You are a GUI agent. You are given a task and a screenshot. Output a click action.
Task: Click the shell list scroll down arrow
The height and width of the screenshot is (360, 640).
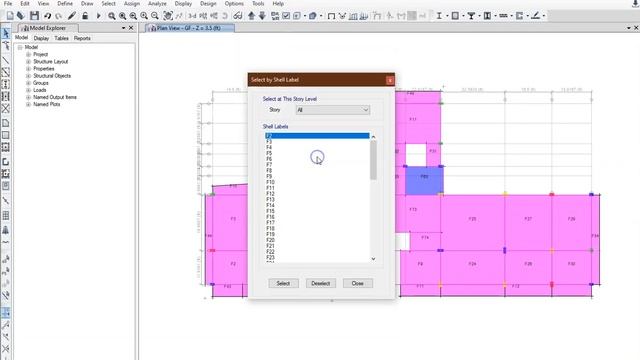tap(373, 259)
